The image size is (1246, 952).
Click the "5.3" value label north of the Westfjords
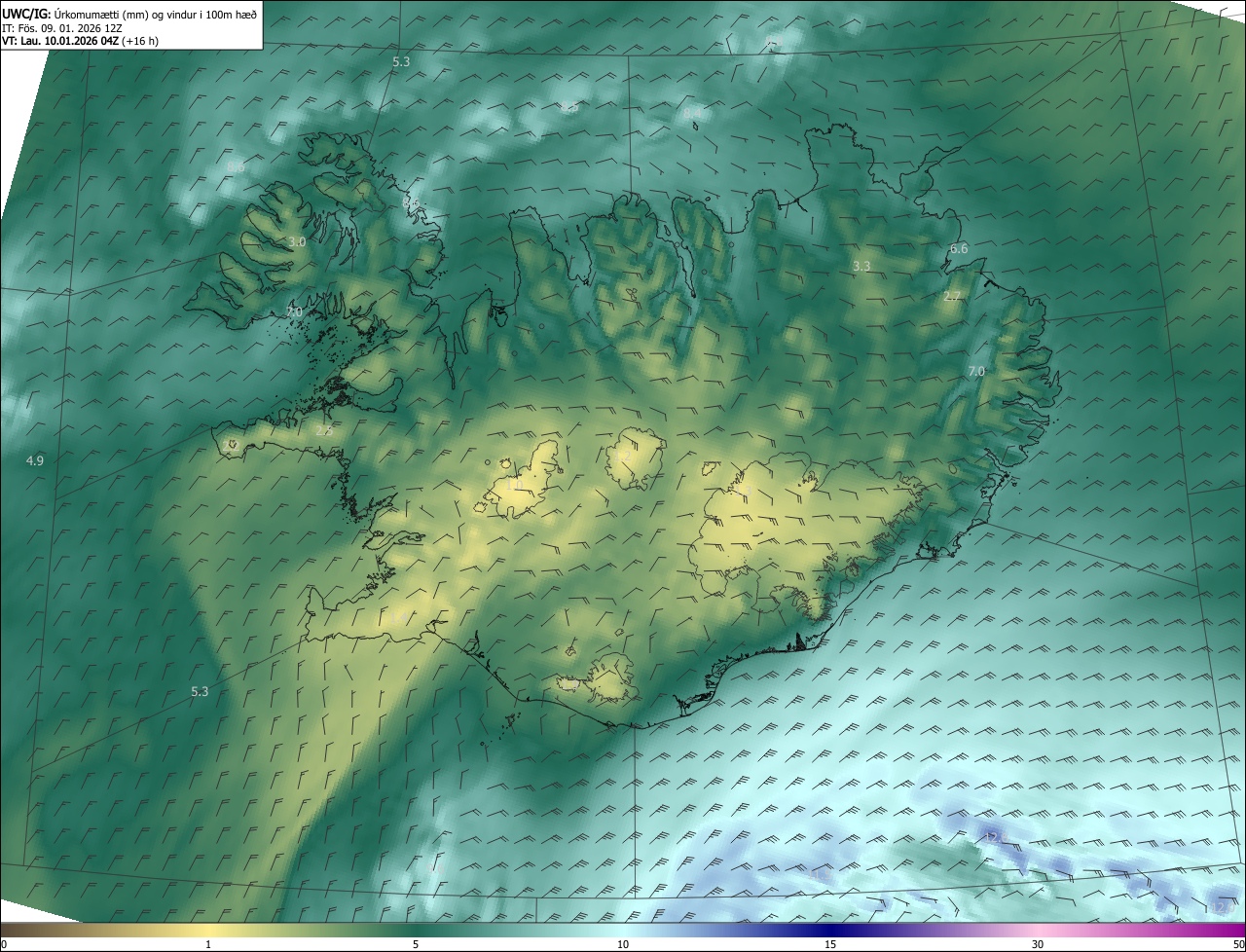401,61
